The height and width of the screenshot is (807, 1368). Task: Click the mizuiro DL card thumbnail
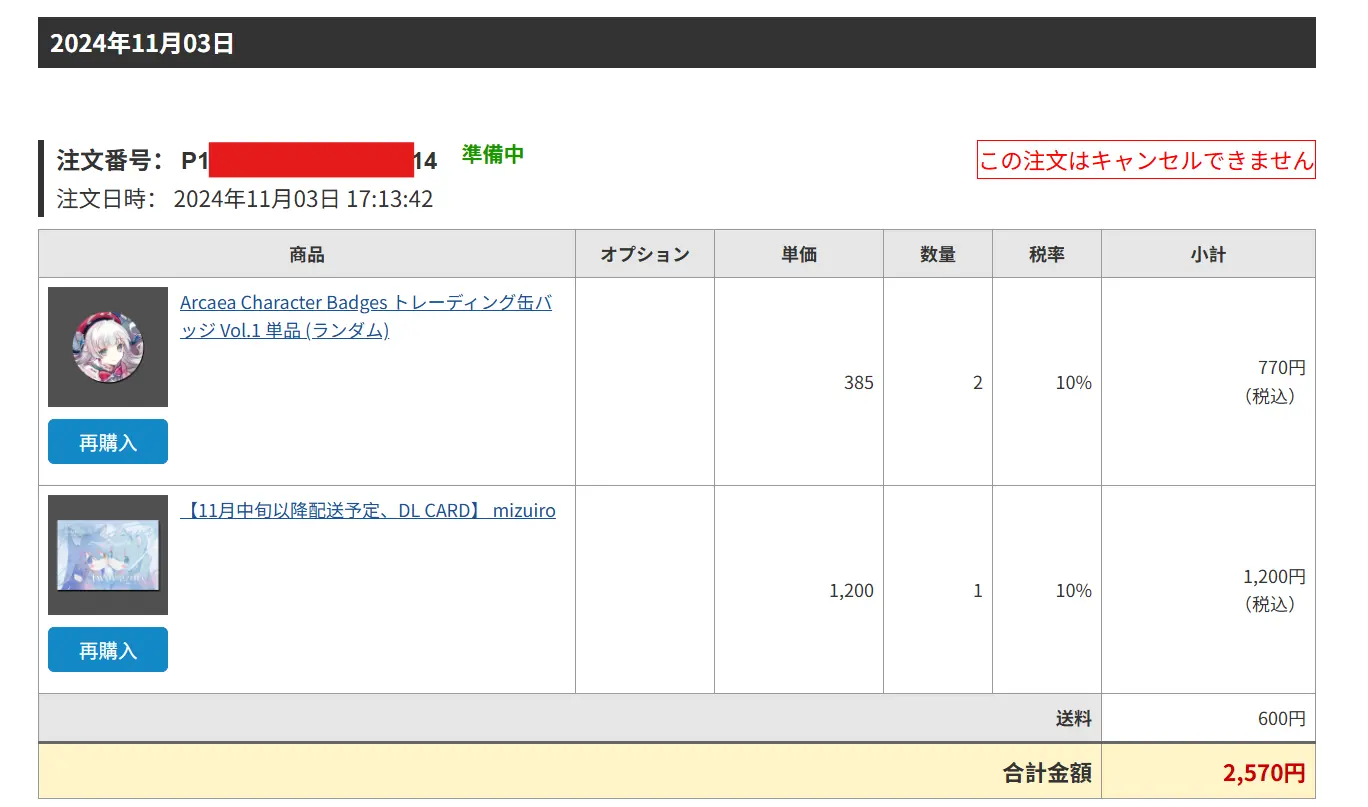point(108,555)
